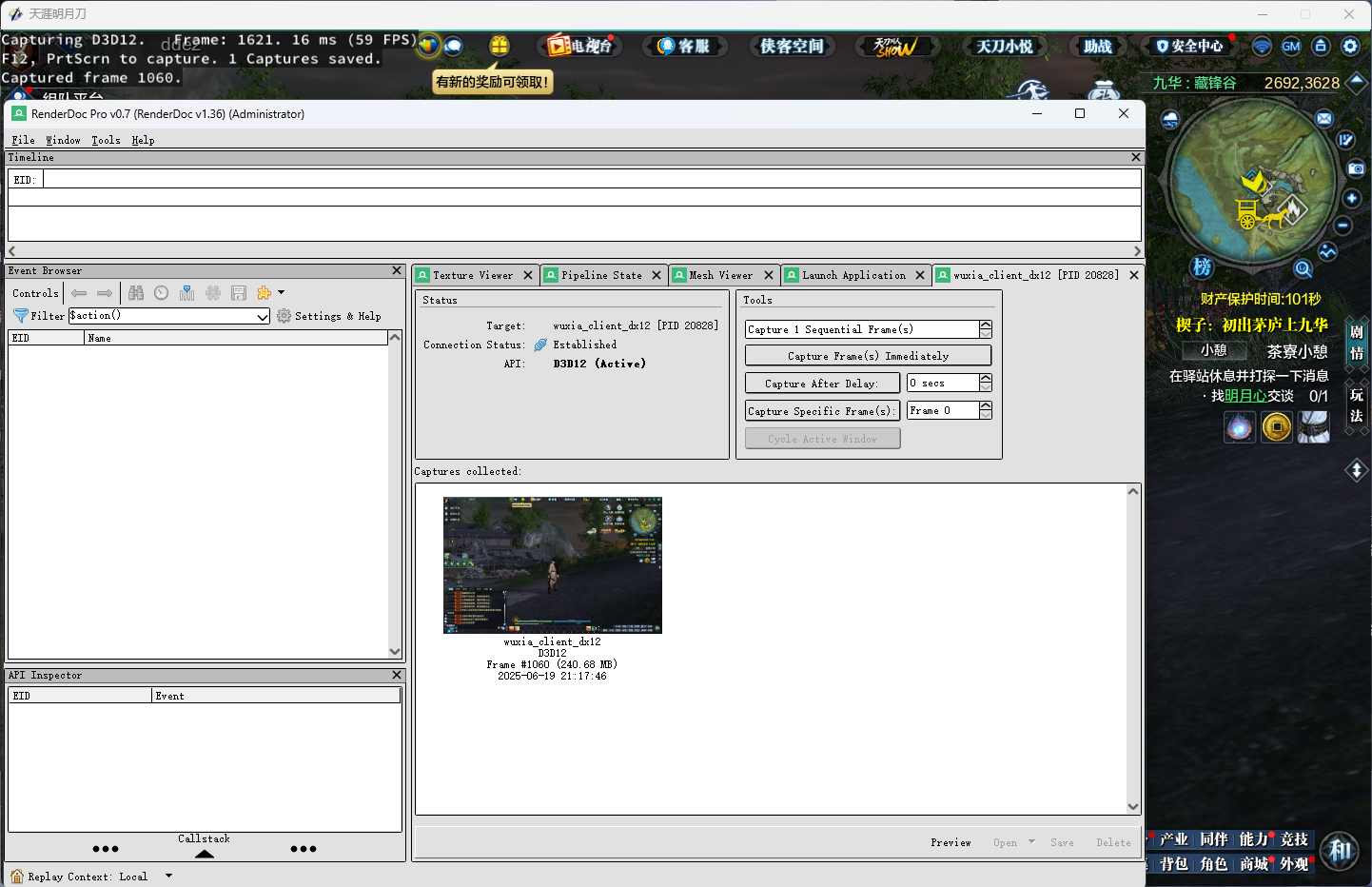Open the game settings gear icon
The height and width of the screenshot is (887, 1372).
(1350, 46)
